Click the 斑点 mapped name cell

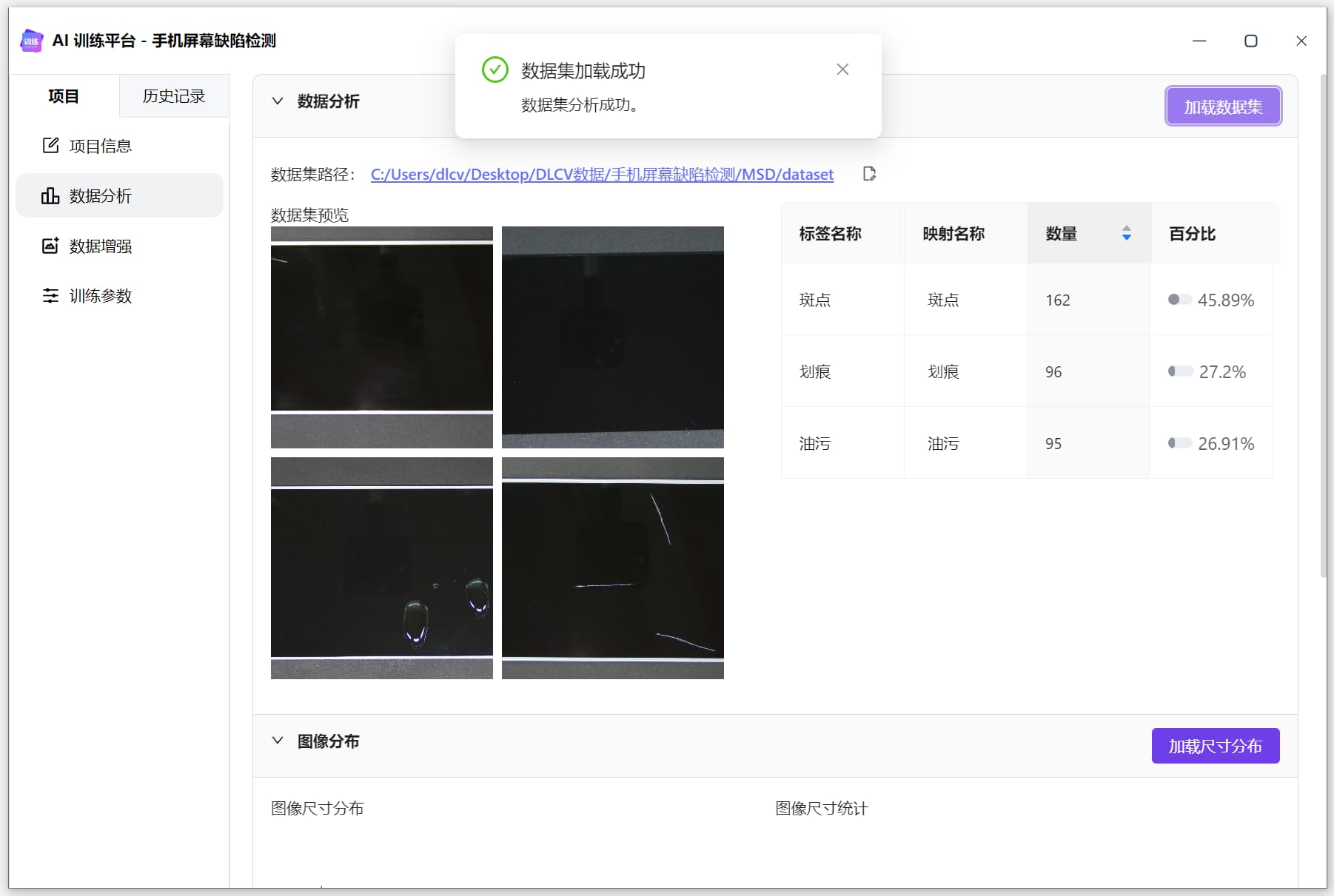pos(965,300)
